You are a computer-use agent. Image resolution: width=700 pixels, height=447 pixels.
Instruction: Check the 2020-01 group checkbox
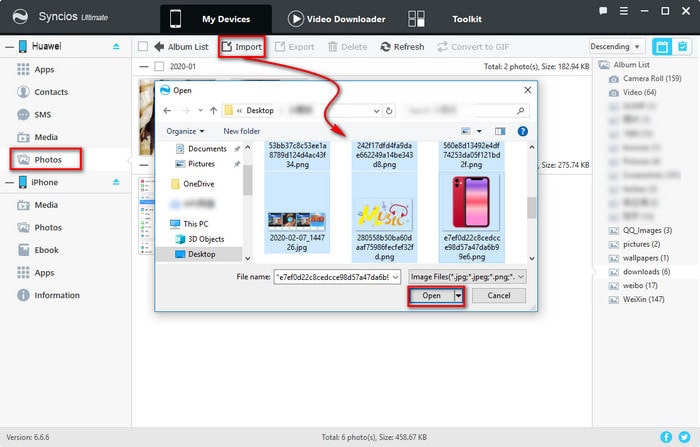143,66
